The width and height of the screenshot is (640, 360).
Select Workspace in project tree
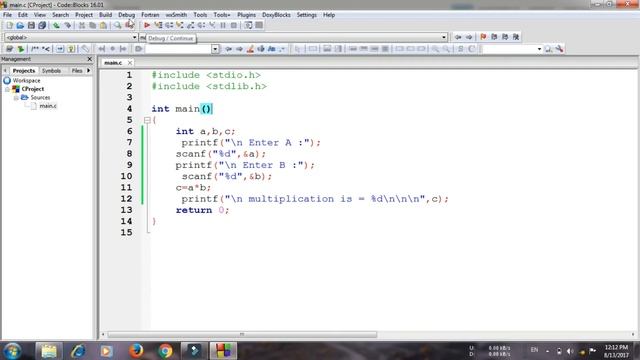[27, 81]
